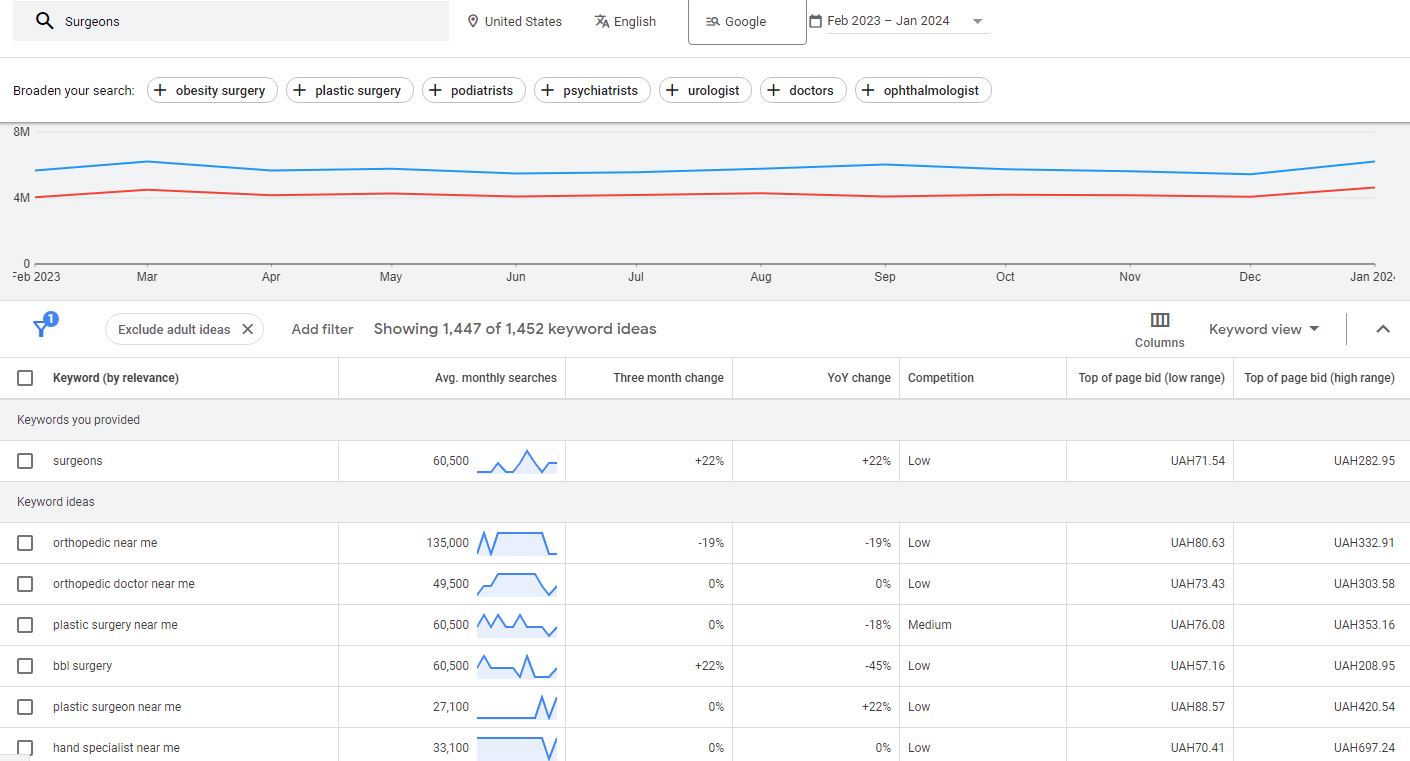Sort by Avg. monthly searches column

[495, 378]
